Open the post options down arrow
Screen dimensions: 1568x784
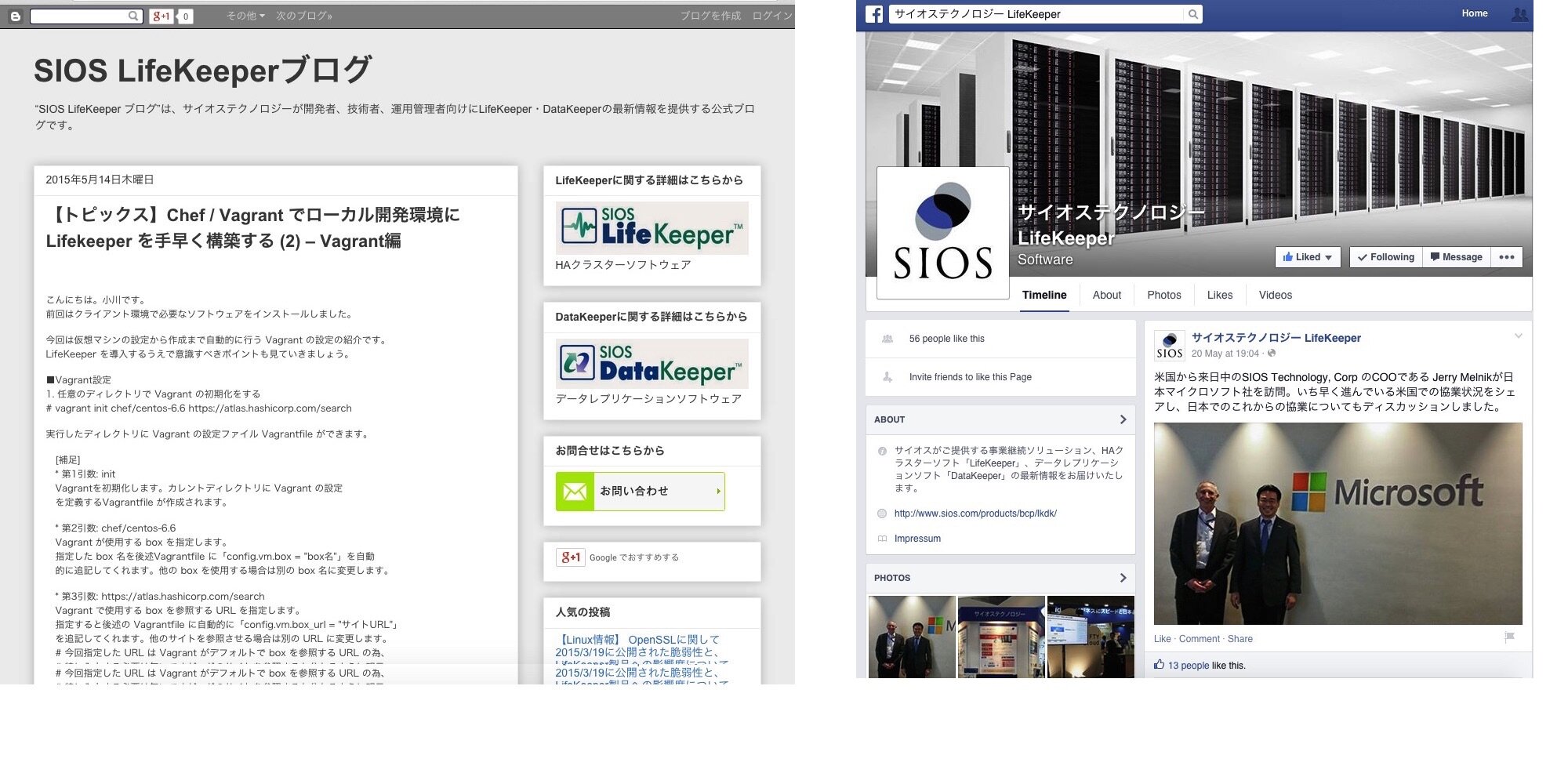[x=1518, y=336]
